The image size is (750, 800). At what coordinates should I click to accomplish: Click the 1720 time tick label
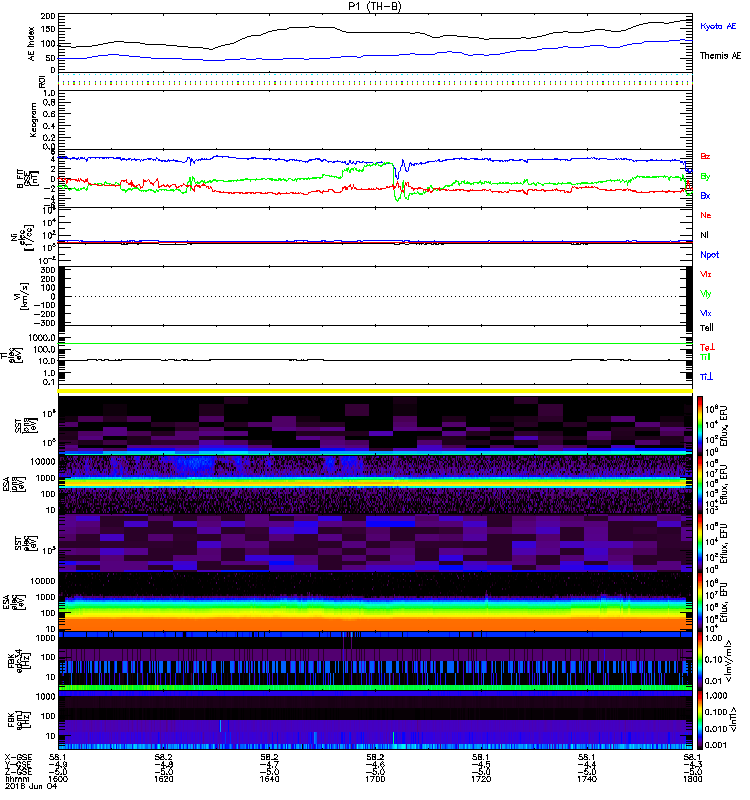(481, 779)
